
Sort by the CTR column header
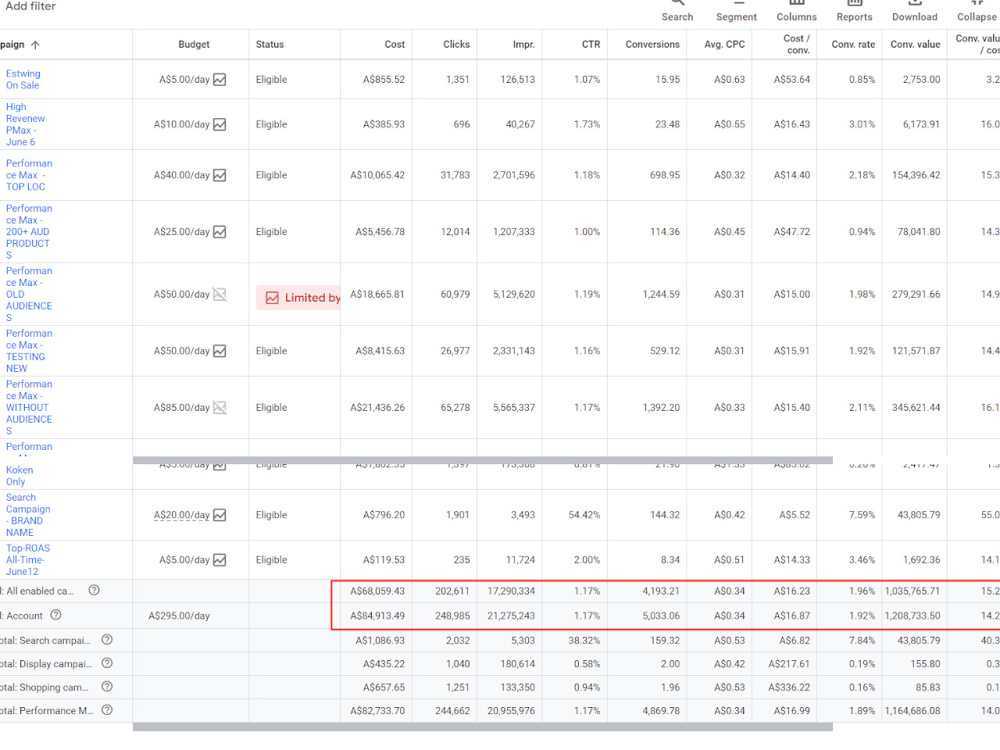[591, 45]
